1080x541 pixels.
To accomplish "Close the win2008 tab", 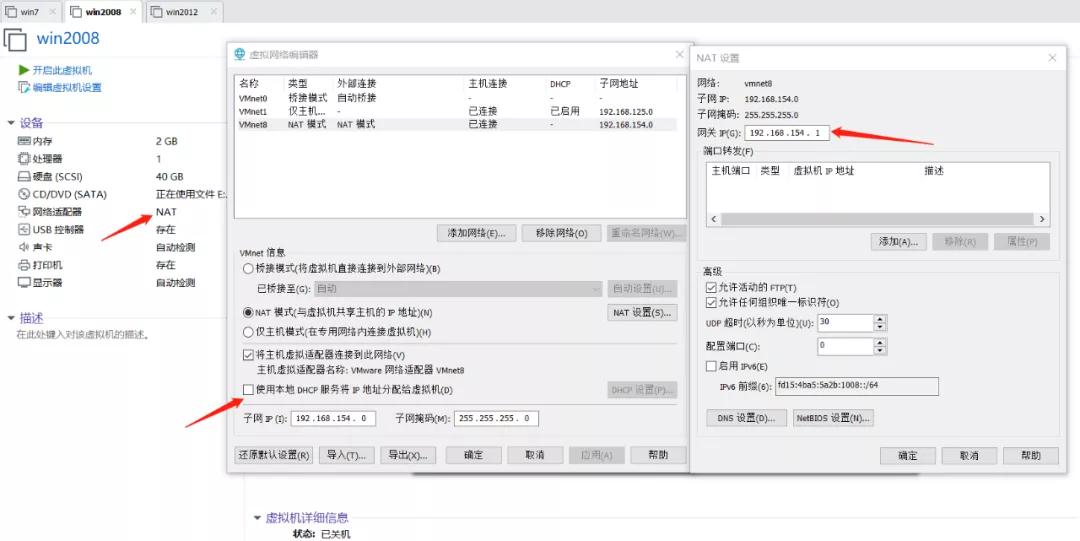I will [132, 12].
